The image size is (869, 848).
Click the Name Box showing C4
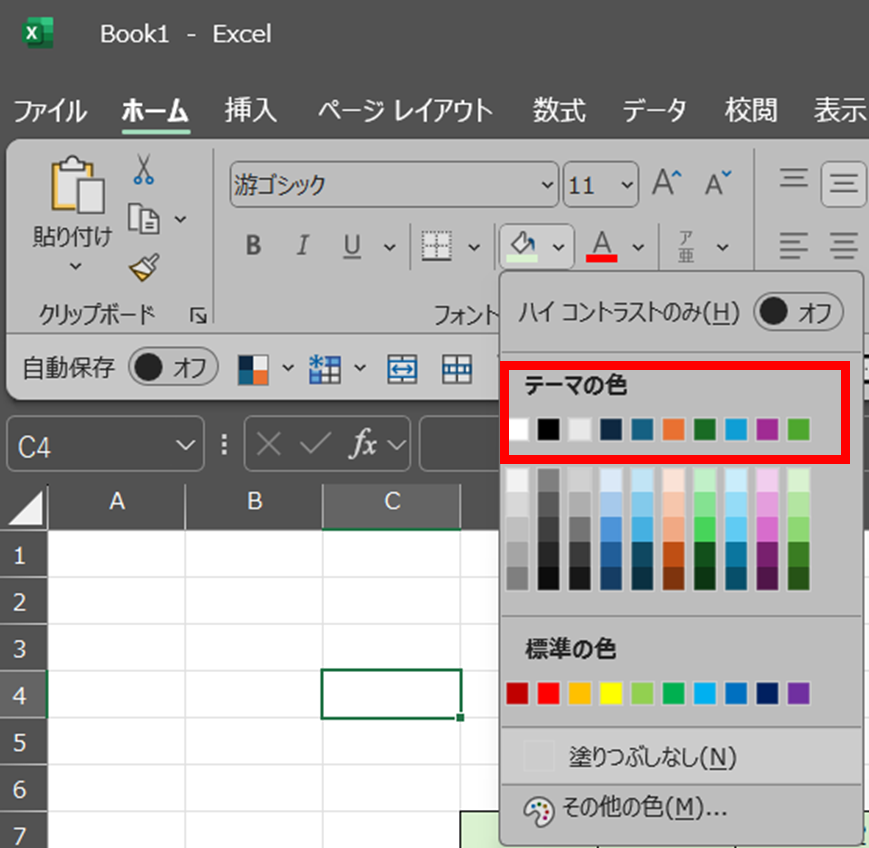coord(90,445)
